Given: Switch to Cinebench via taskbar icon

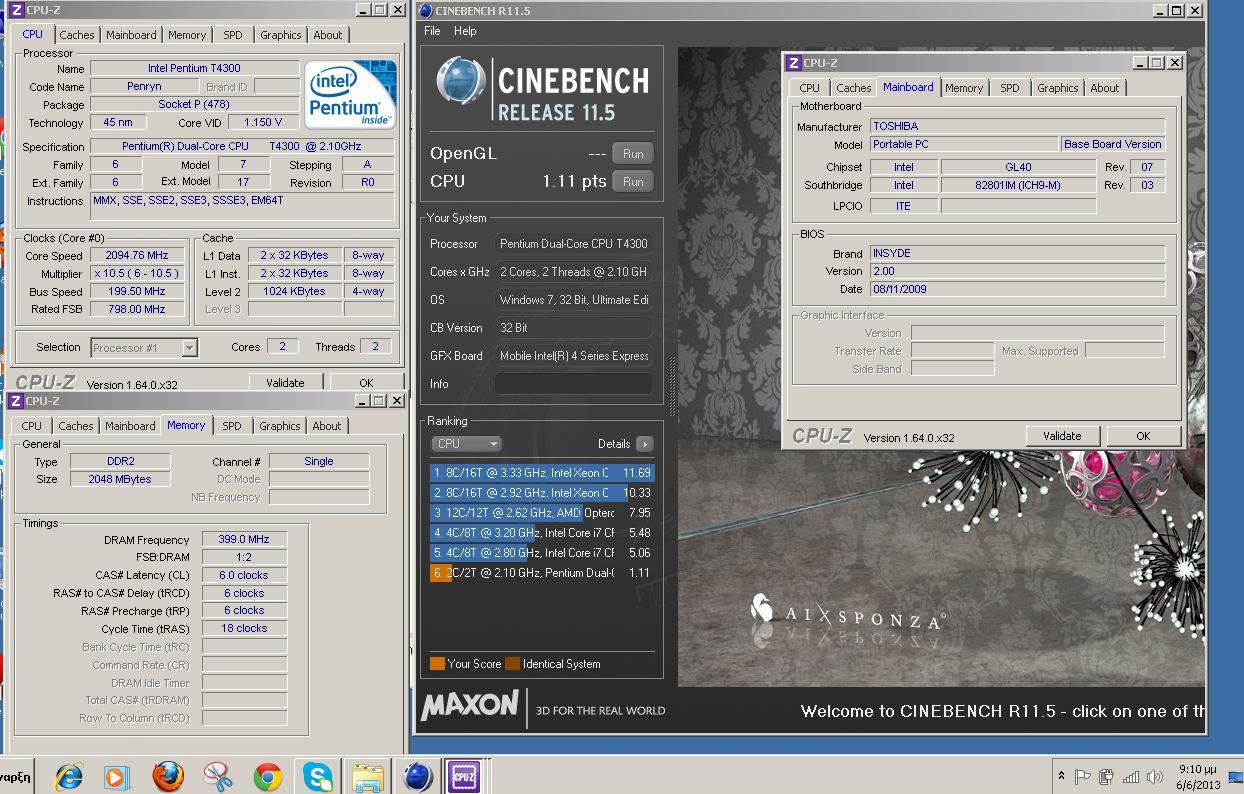Looking at the screenshot, I should [418, 776].
